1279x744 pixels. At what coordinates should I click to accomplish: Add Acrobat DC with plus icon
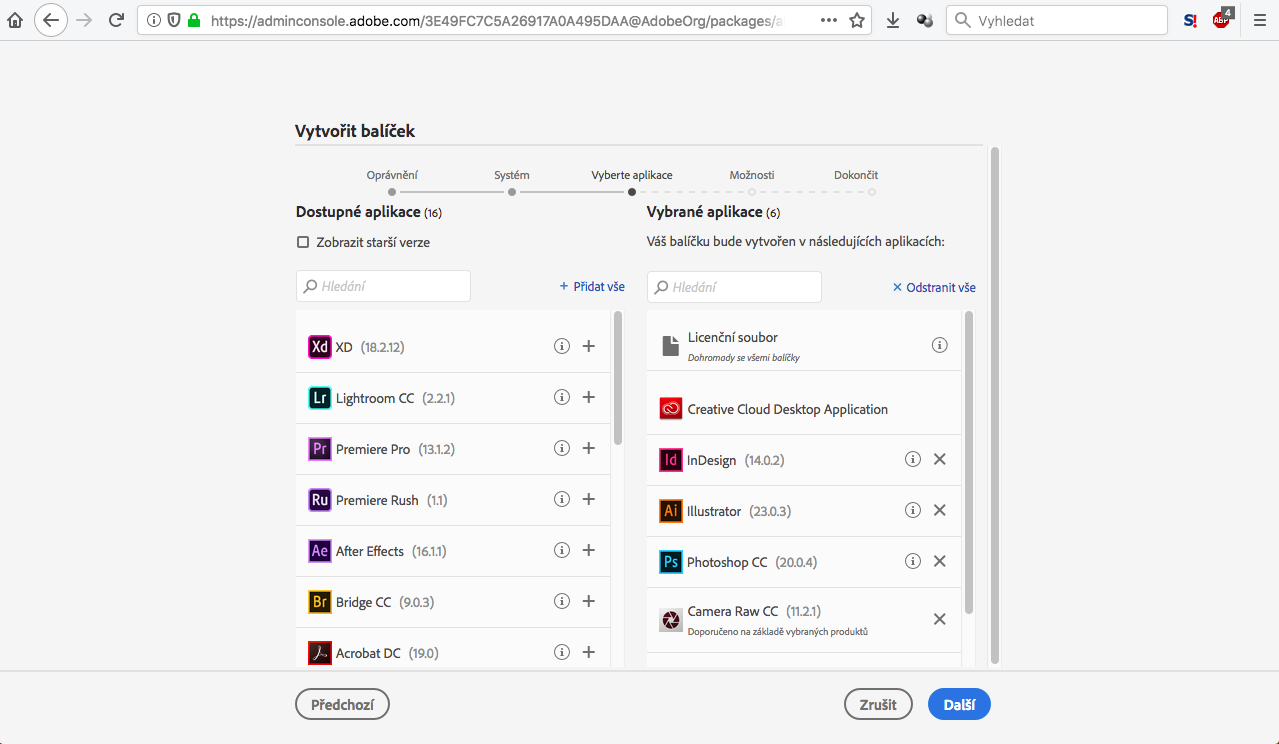click(x=589, y=652)
